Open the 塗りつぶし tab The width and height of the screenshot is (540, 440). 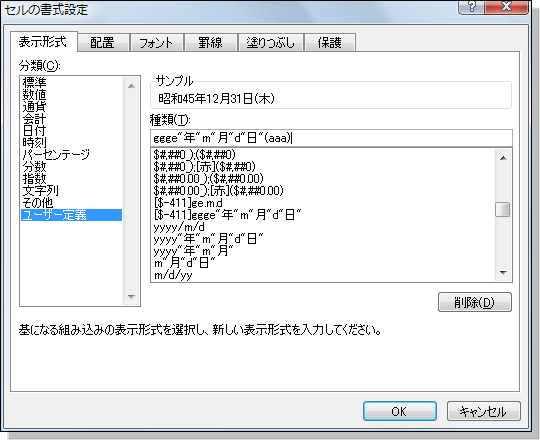[x=271, y=43]
